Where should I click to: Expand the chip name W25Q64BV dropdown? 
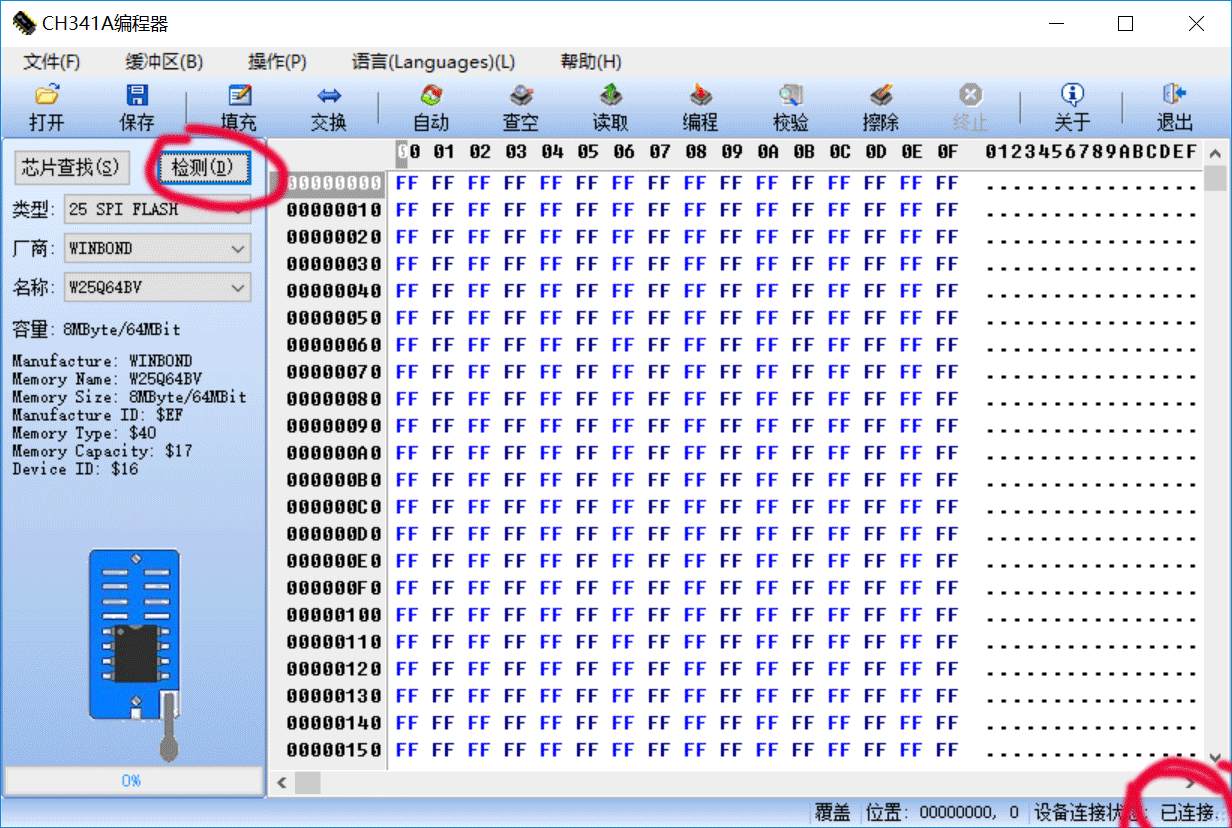point(238,287)
